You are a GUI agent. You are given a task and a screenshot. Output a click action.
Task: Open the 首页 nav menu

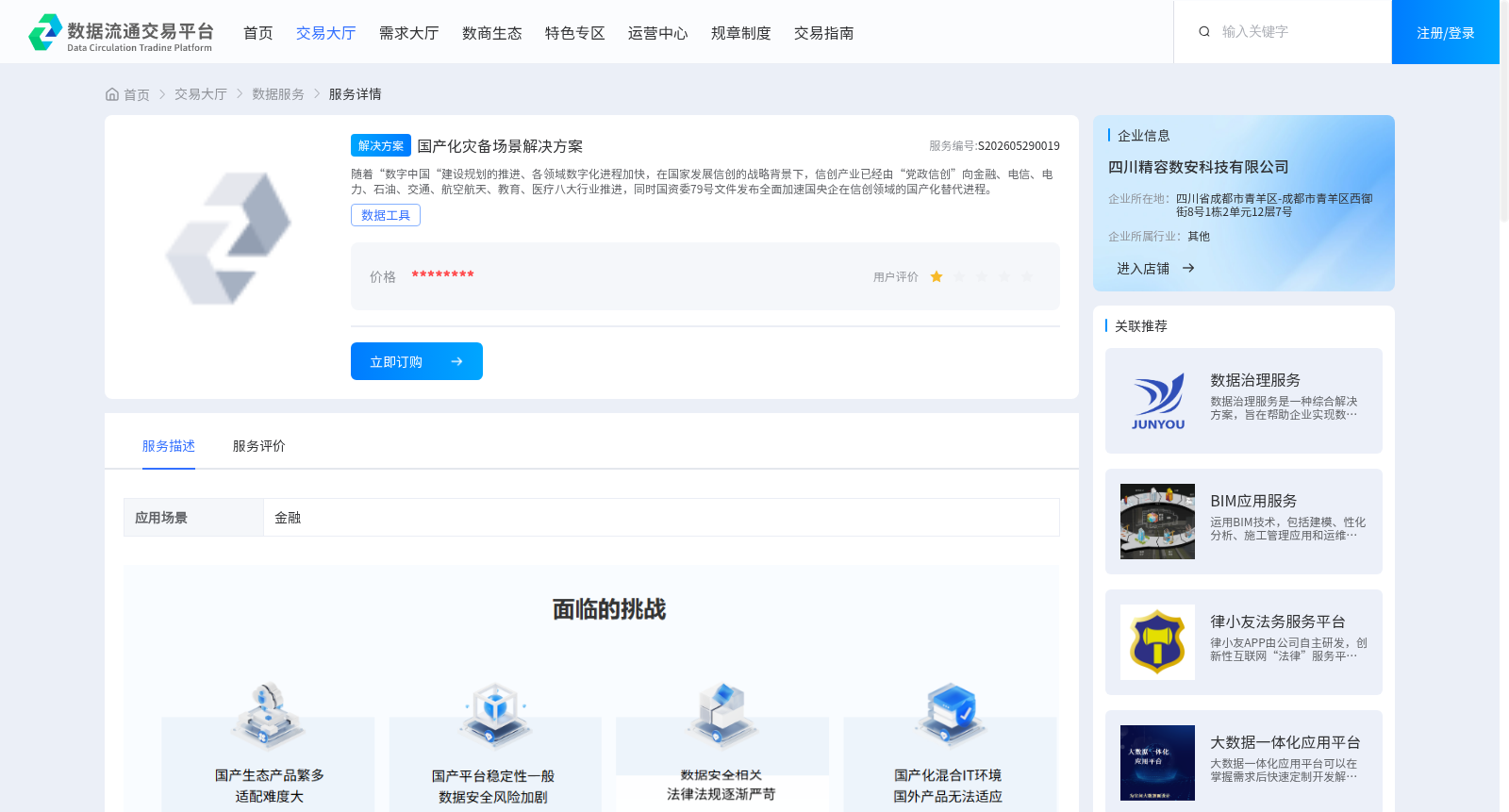tap(258, 33)
